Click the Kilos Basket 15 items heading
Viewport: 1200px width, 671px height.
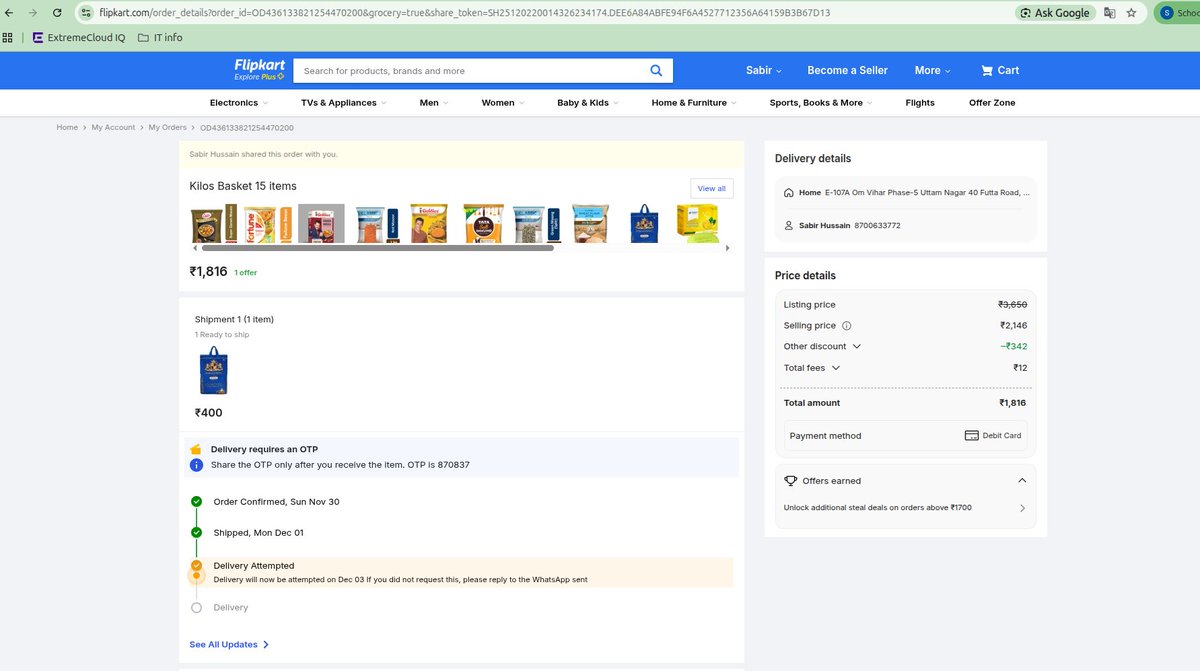point(243,186)
